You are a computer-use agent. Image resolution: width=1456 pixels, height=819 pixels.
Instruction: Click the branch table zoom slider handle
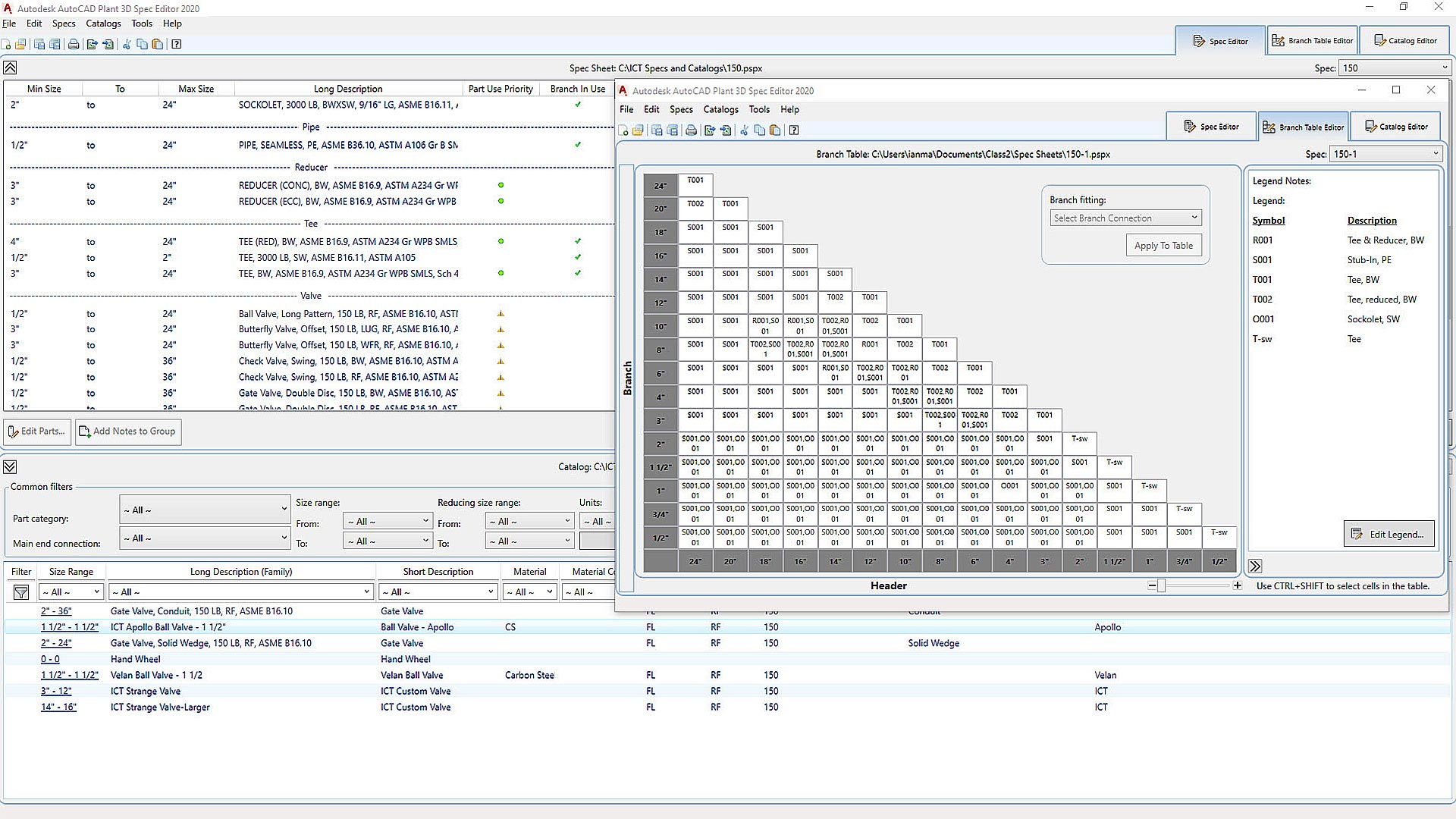point(1161,585)
